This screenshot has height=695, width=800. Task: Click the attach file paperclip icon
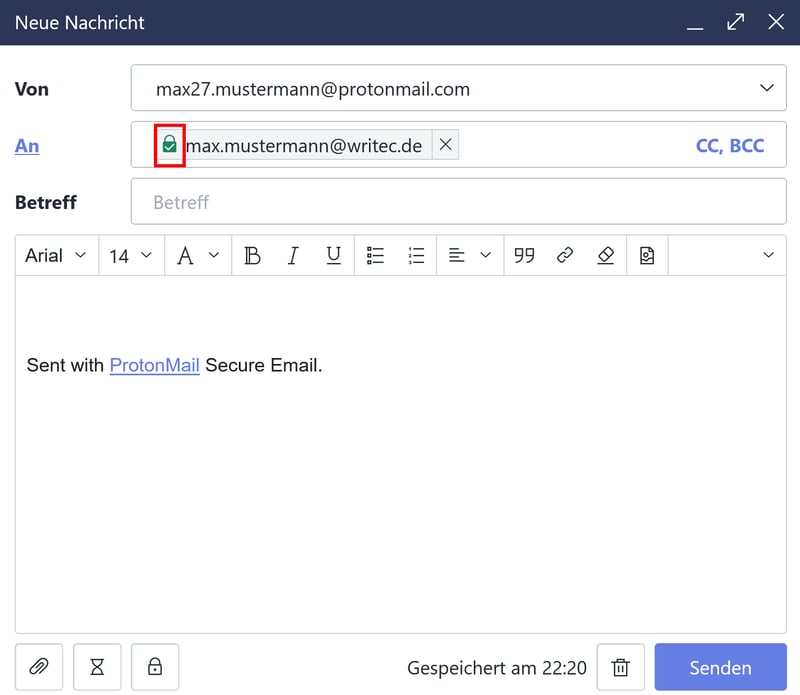tap(39, 667)
